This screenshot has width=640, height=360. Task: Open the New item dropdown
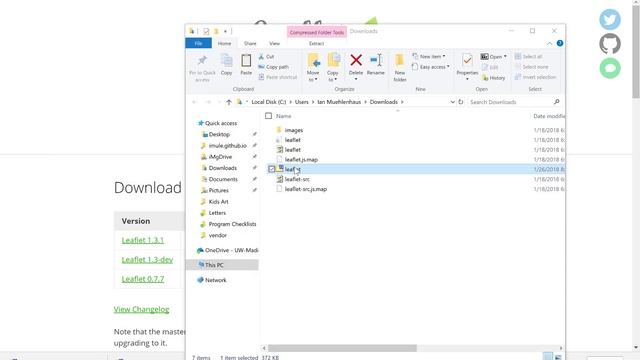(x=429, y=56)
